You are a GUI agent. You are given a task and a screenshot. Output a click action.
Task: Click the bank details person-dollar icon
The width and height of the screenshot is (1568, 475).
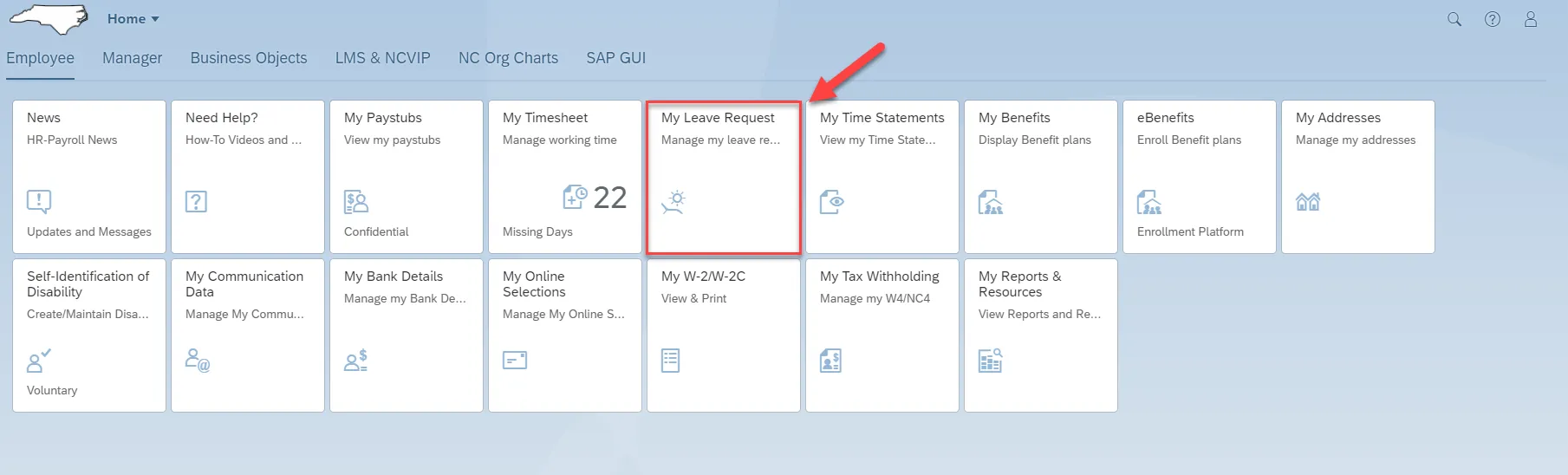[356, 361]
